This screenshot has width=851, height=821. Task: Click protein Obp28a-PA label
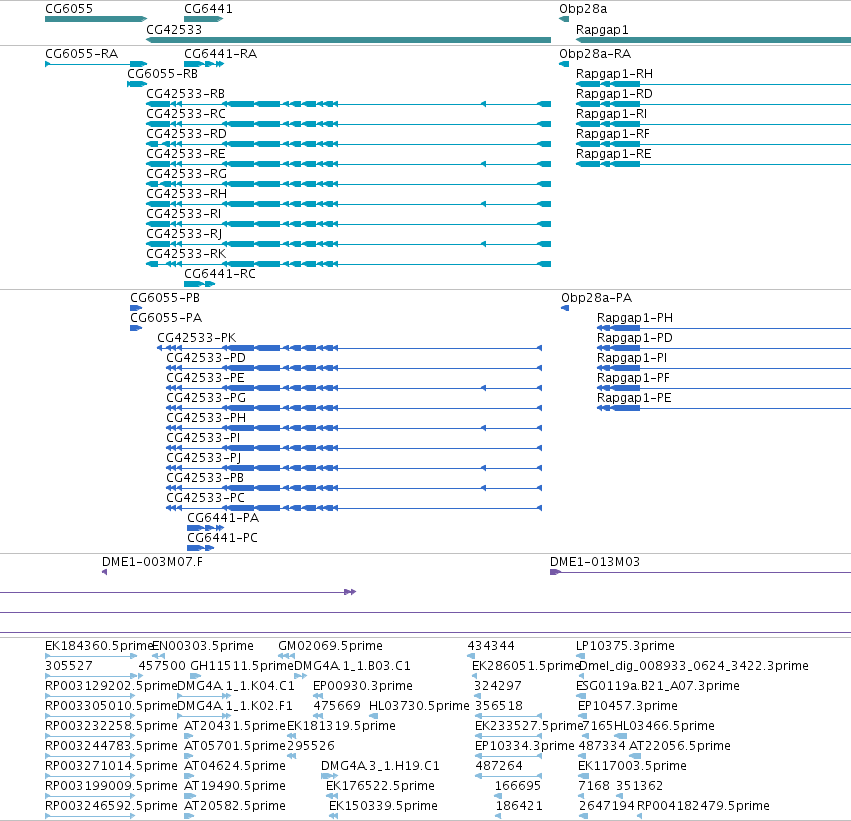596,298
